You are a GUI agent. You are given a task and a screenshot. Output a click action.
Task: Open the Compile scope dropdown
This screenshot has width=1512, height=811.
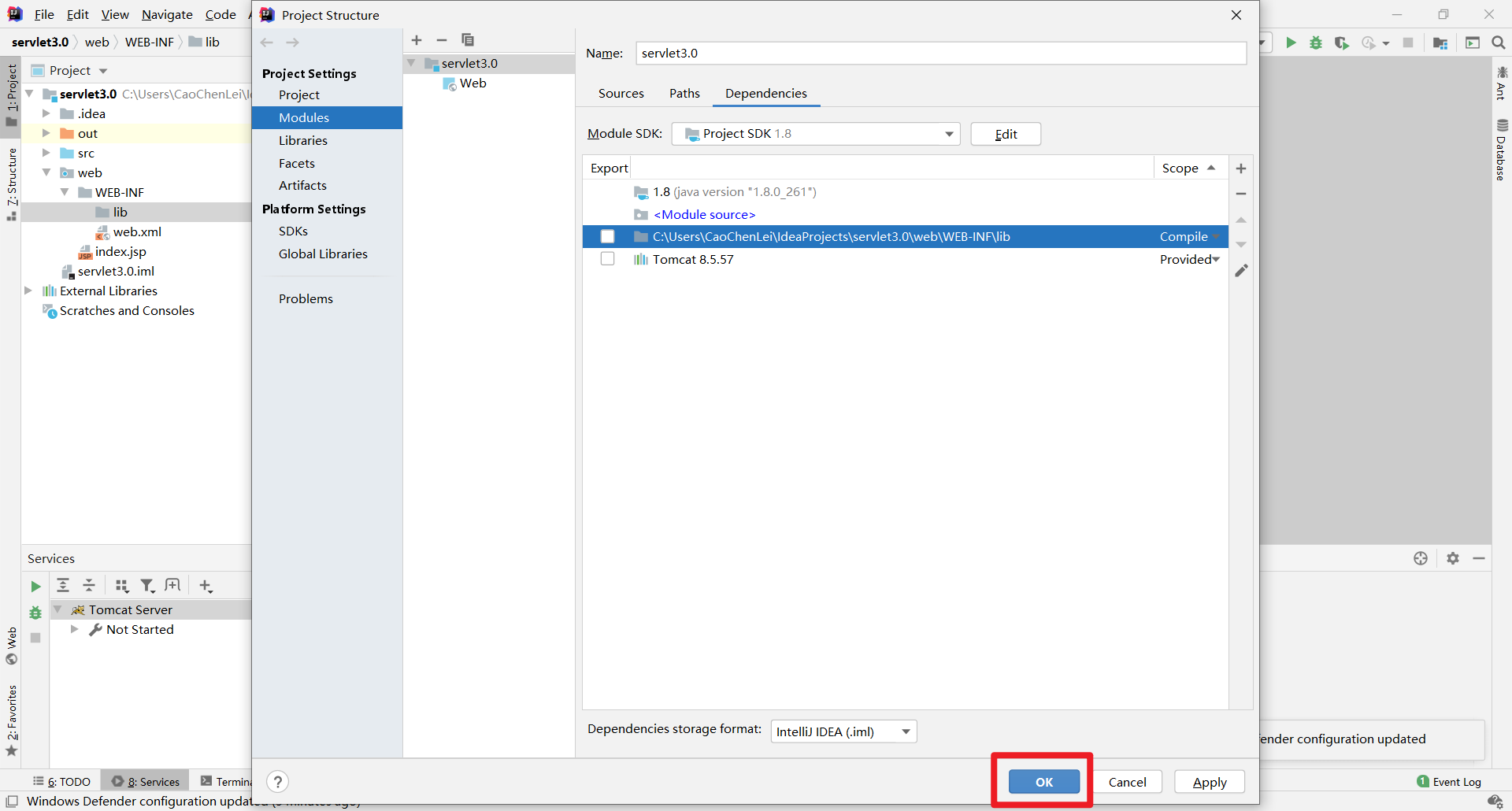(x=1189, y=236)
